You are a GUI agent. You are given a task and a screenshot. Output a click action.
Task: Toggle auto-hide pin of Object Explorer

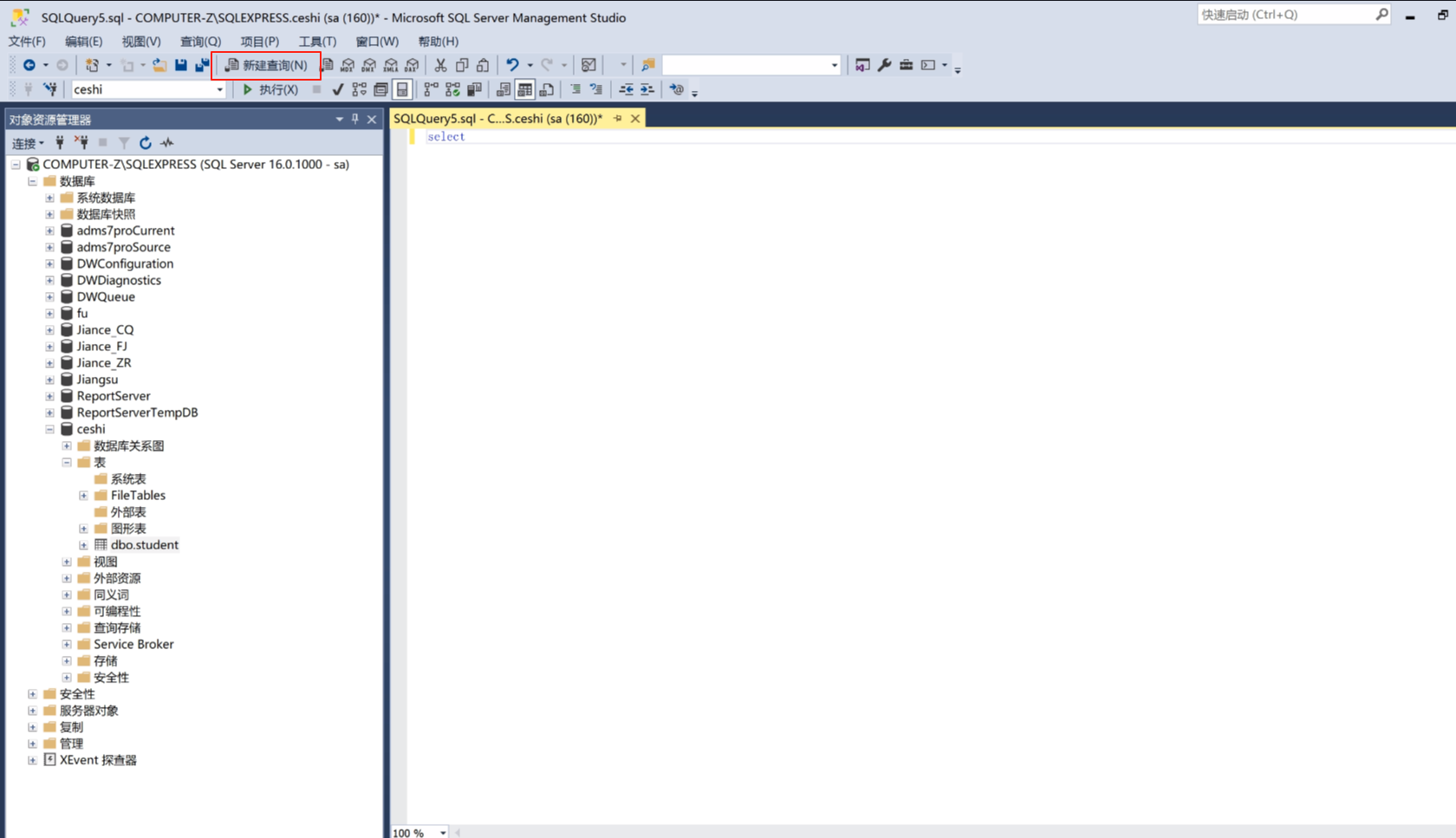click(x=355, y=119)
